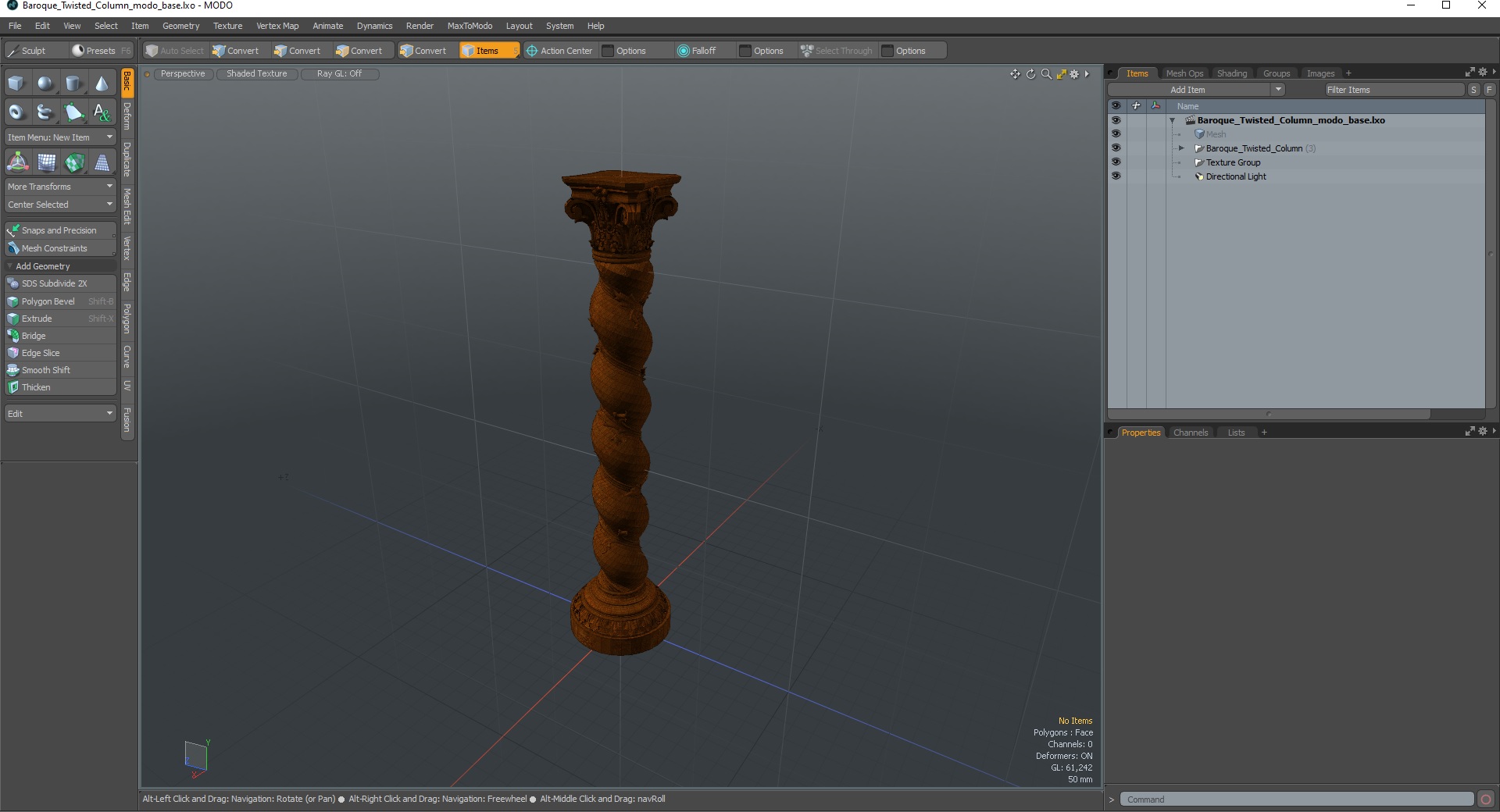Select the Cube primitive tool
The width and height of the screenshot is (1500, 812).
coord(16,84)
